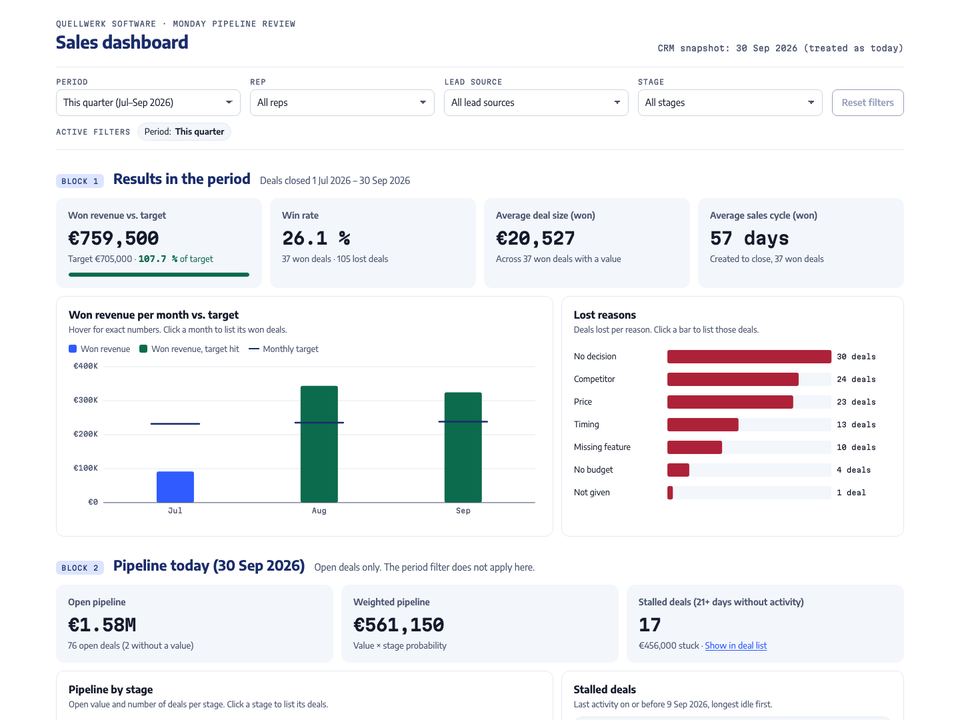Click the won revenue target progress bar
This screenshot has height=720, width=960.
[x=159, y=275]
